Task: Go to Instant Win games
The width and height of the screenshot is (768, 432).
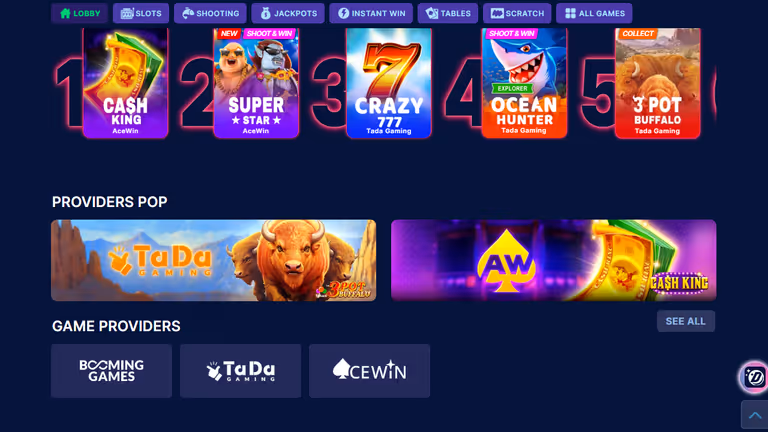Action: click(x=371, y=13)
